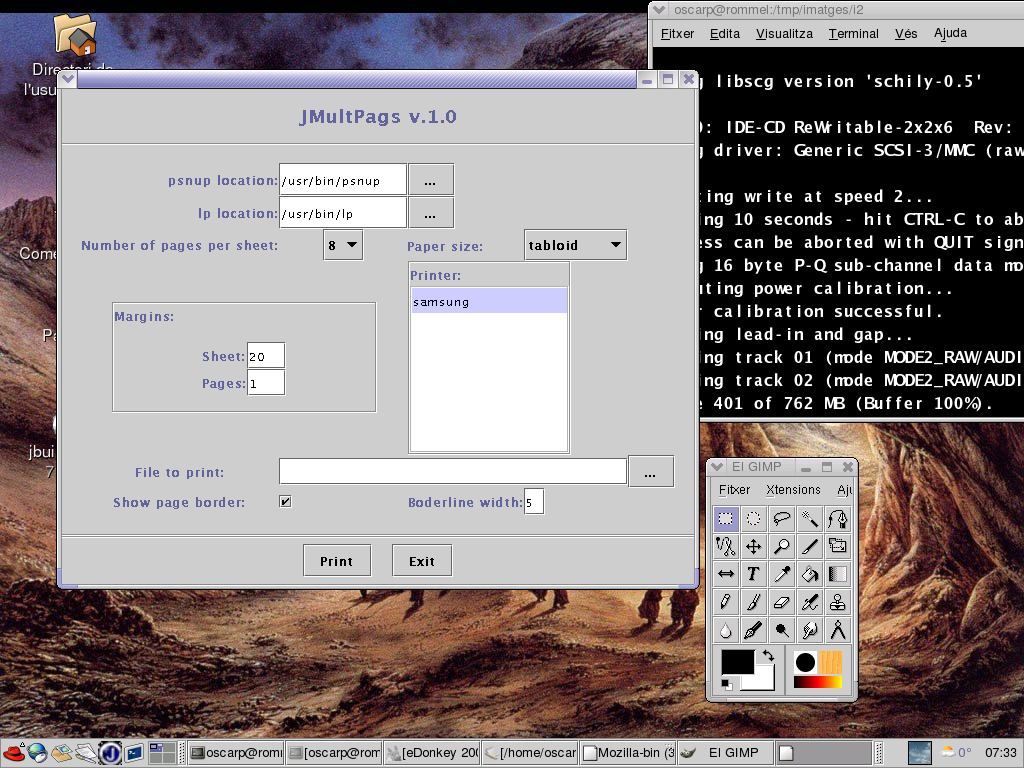This screenshot has width=1024, height=768.
Task: Select the Transform tool in GIMP
Action: click(838, 547)
